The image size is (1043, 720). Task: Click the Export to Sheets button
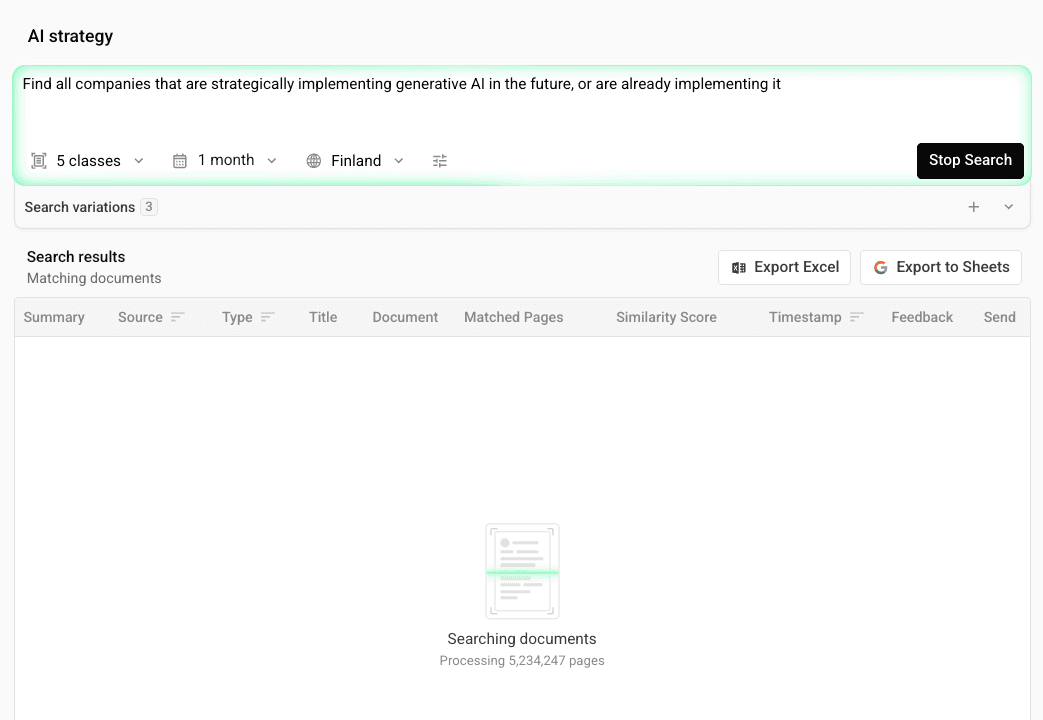(x=941, y=267)
